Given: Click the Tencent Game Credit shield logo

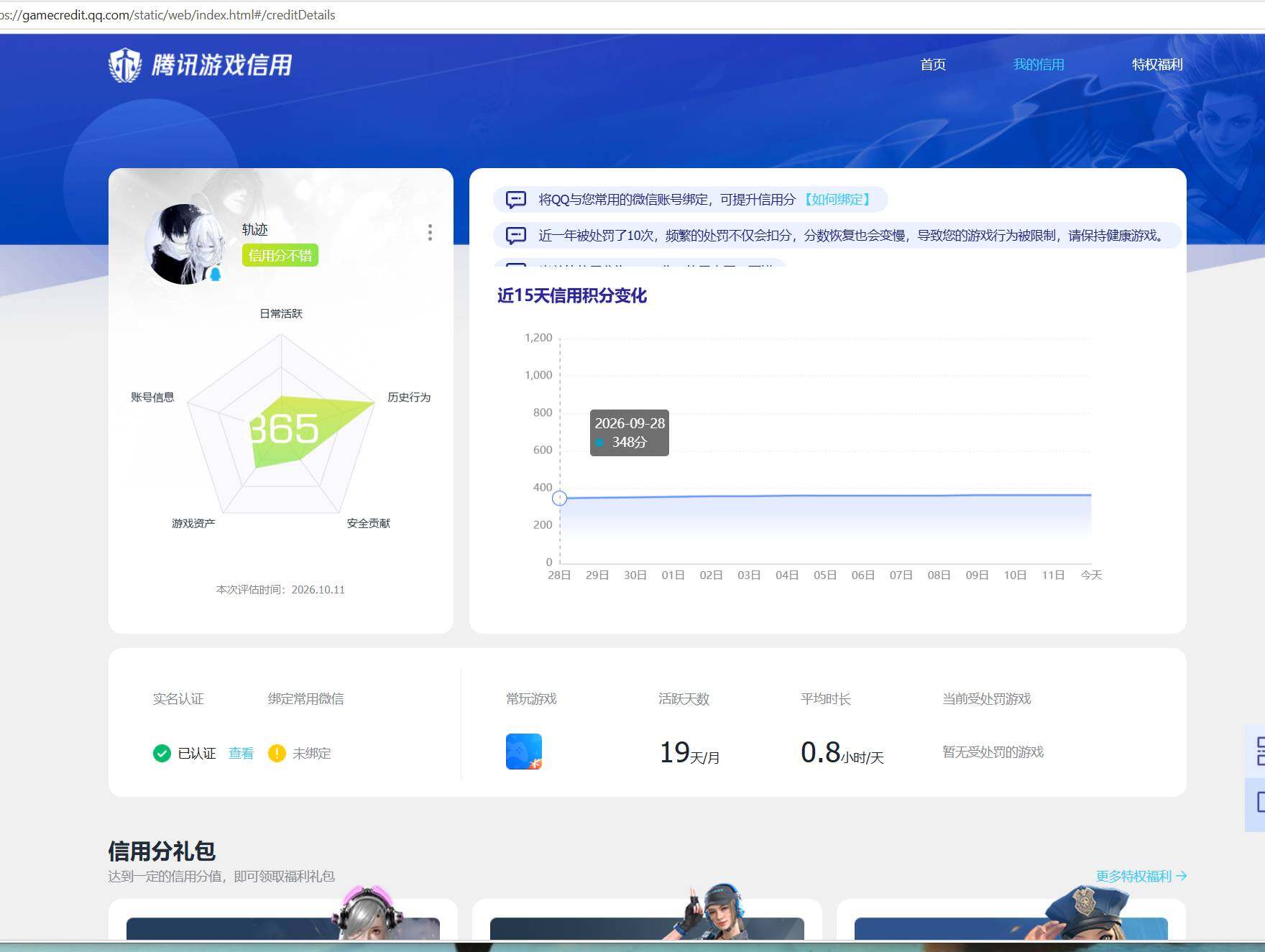Looking at the screenshot, I should click(x=125, y=65).
